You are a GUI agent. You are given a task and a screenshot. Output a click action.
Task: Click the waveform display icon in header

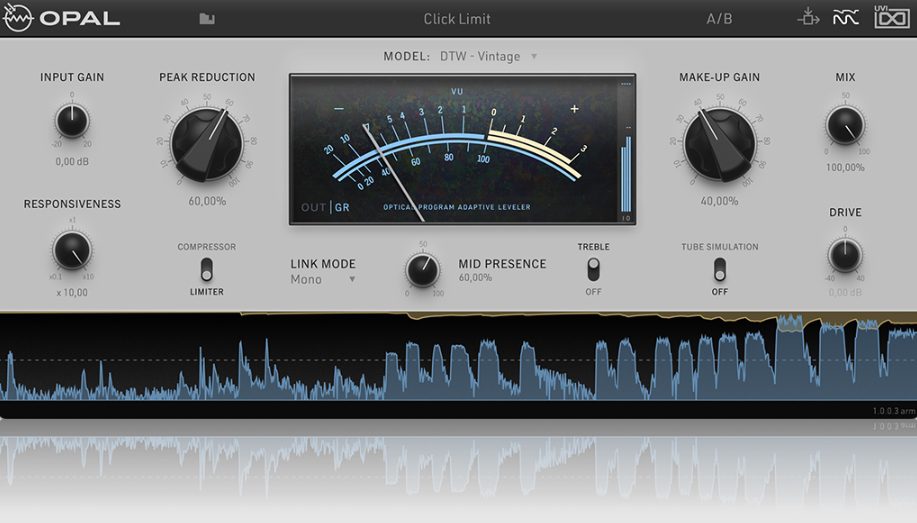[x=846, y=18]
